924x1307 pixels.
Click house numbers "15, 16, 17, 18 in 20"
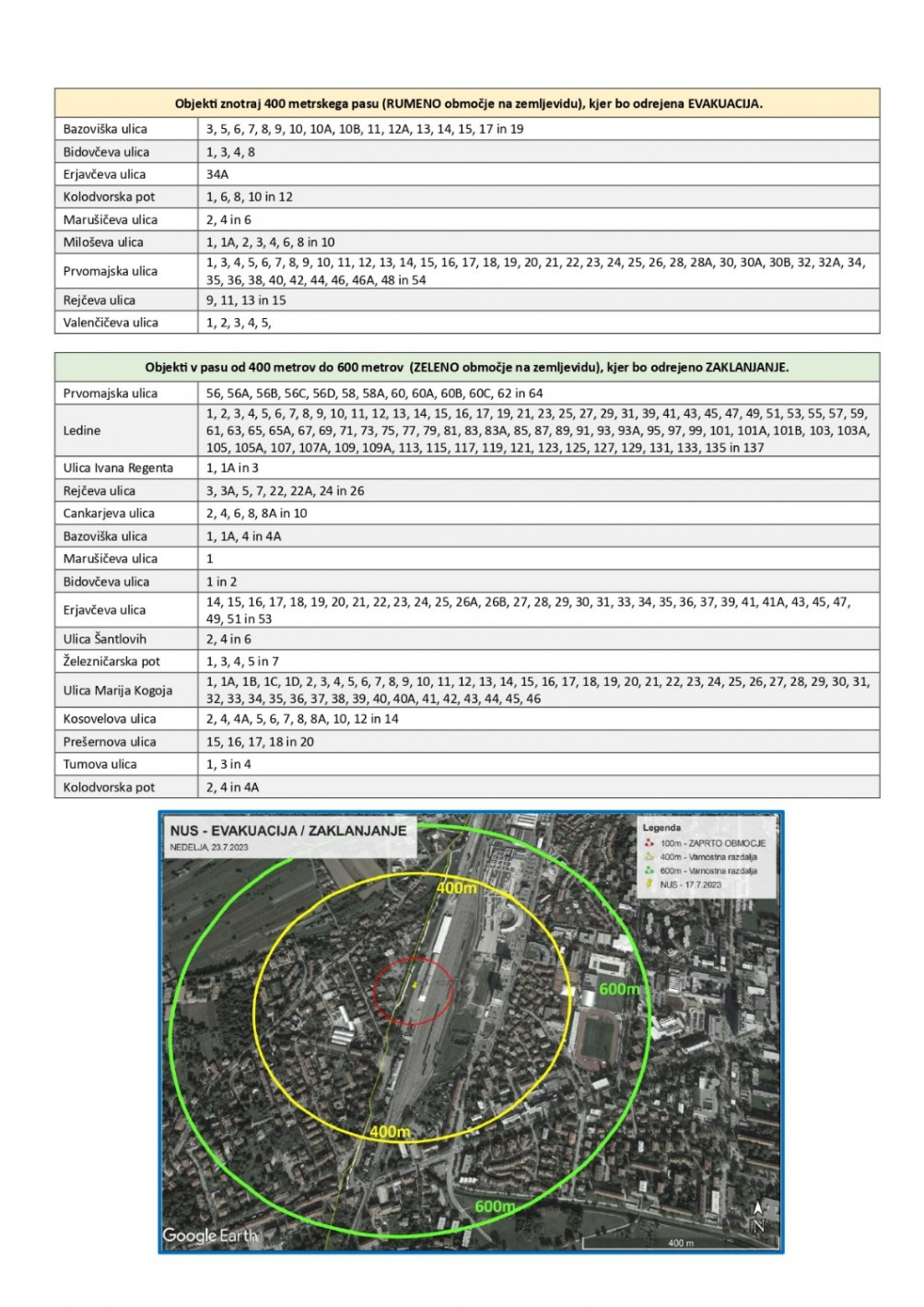coord(260,742)
